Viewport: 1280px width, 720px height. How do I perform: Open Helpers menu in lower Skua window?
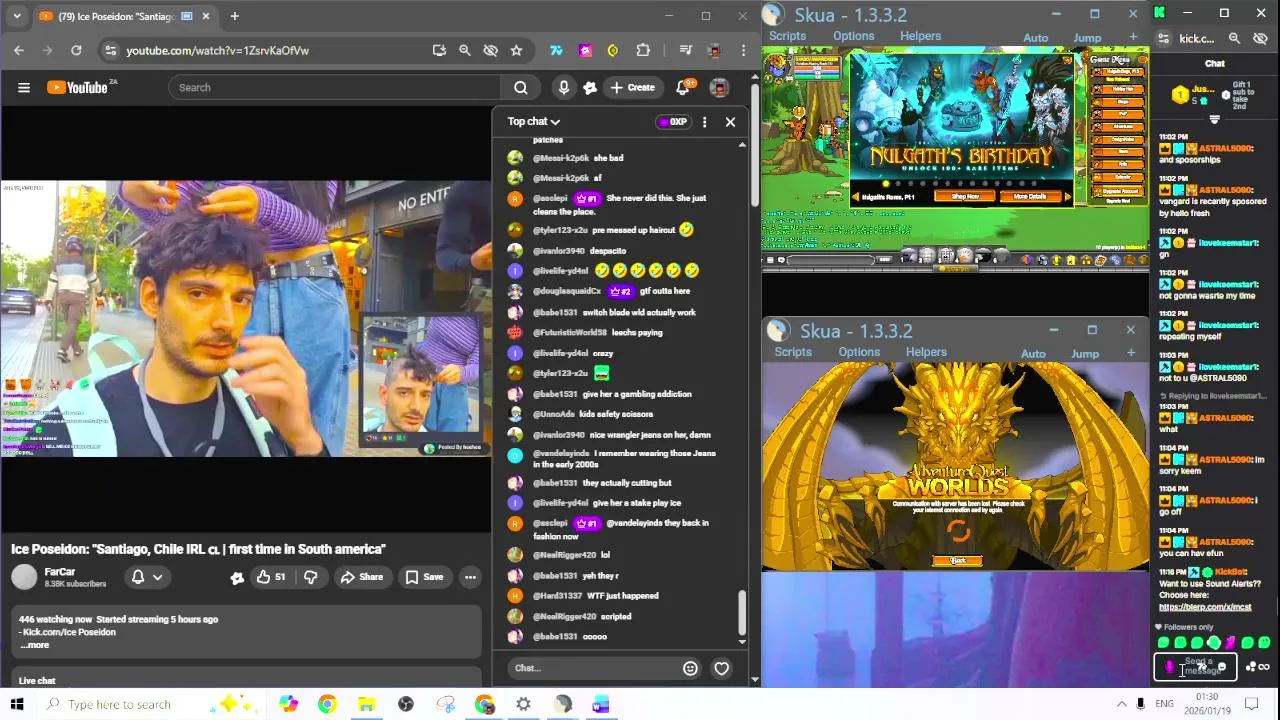pyautogui.click(x=926, y=352)
